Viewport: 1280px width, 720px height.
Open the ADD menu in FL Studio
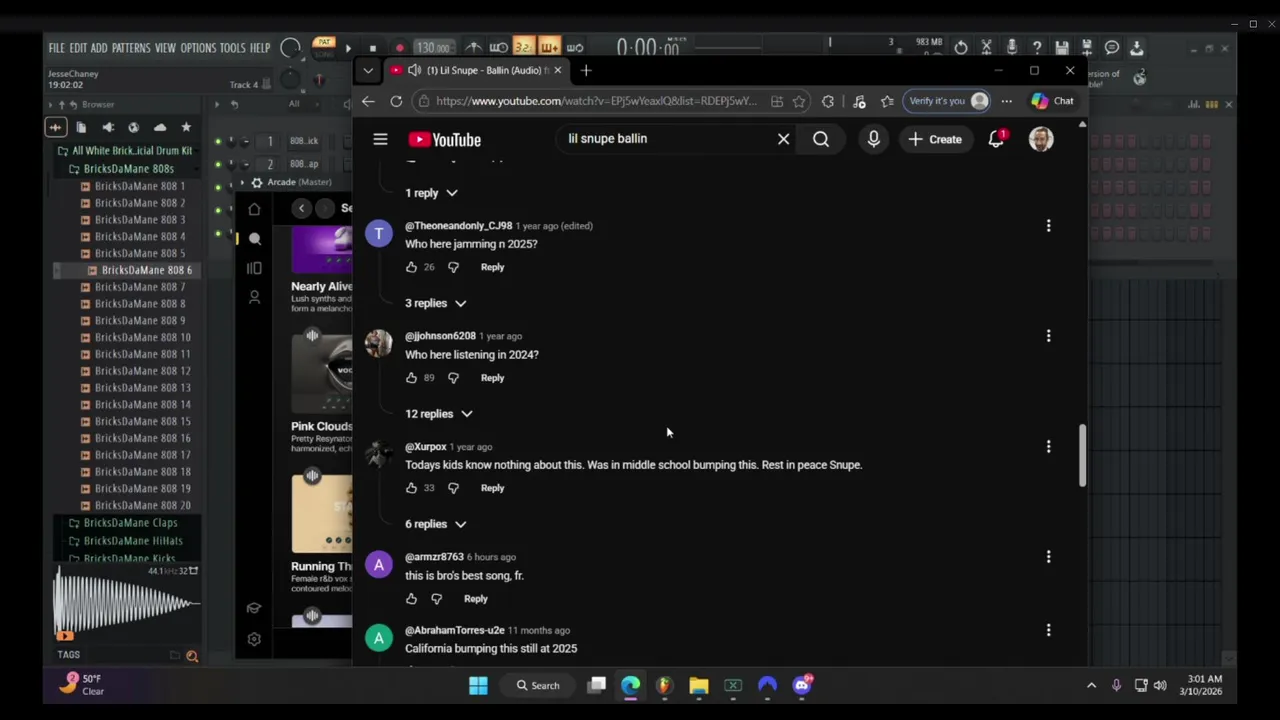click(x=99, y=48)
